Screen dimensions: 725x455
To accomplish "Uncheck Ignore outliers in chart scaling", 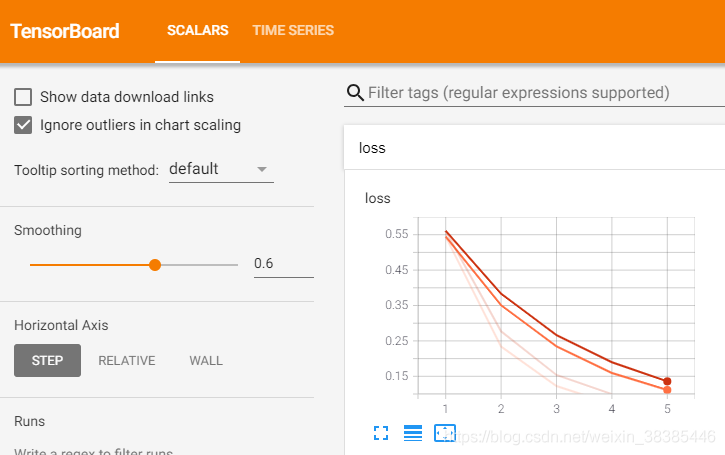I will click(x=23, y=125).
